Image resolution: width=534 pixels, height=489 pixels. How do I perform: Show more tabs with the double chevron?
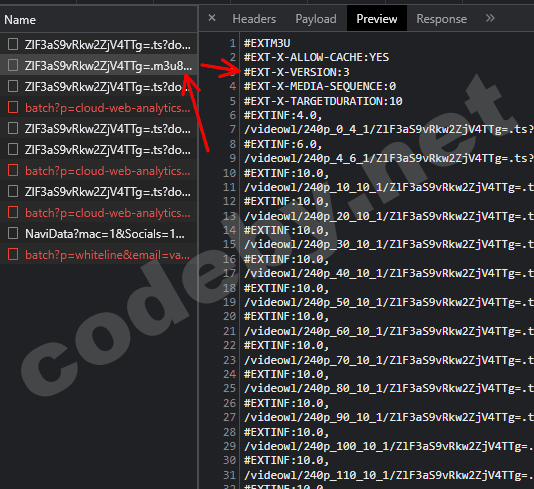490,18
